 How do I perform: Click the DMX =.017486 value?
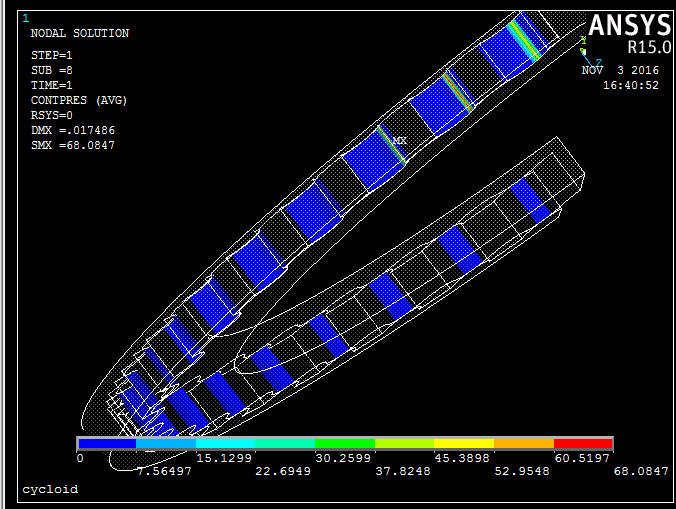coord(73,130)
